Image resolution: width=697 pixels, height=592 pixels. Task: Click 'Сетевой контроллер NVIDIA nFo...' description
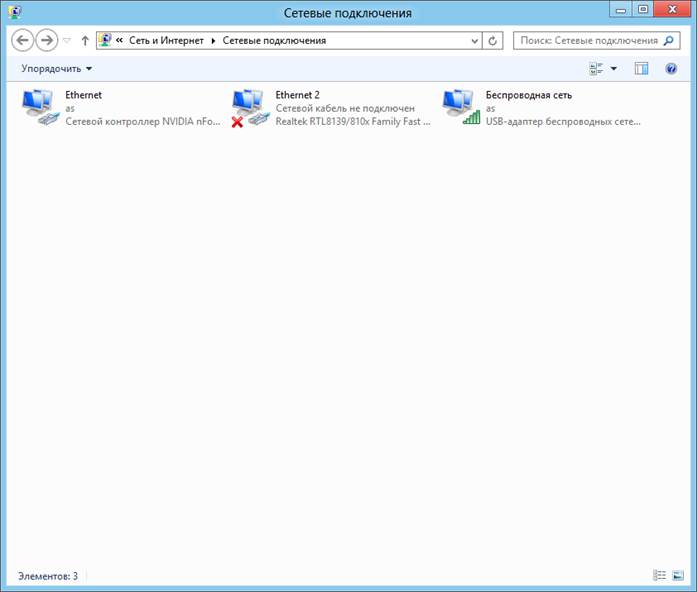tap(143, 121)
